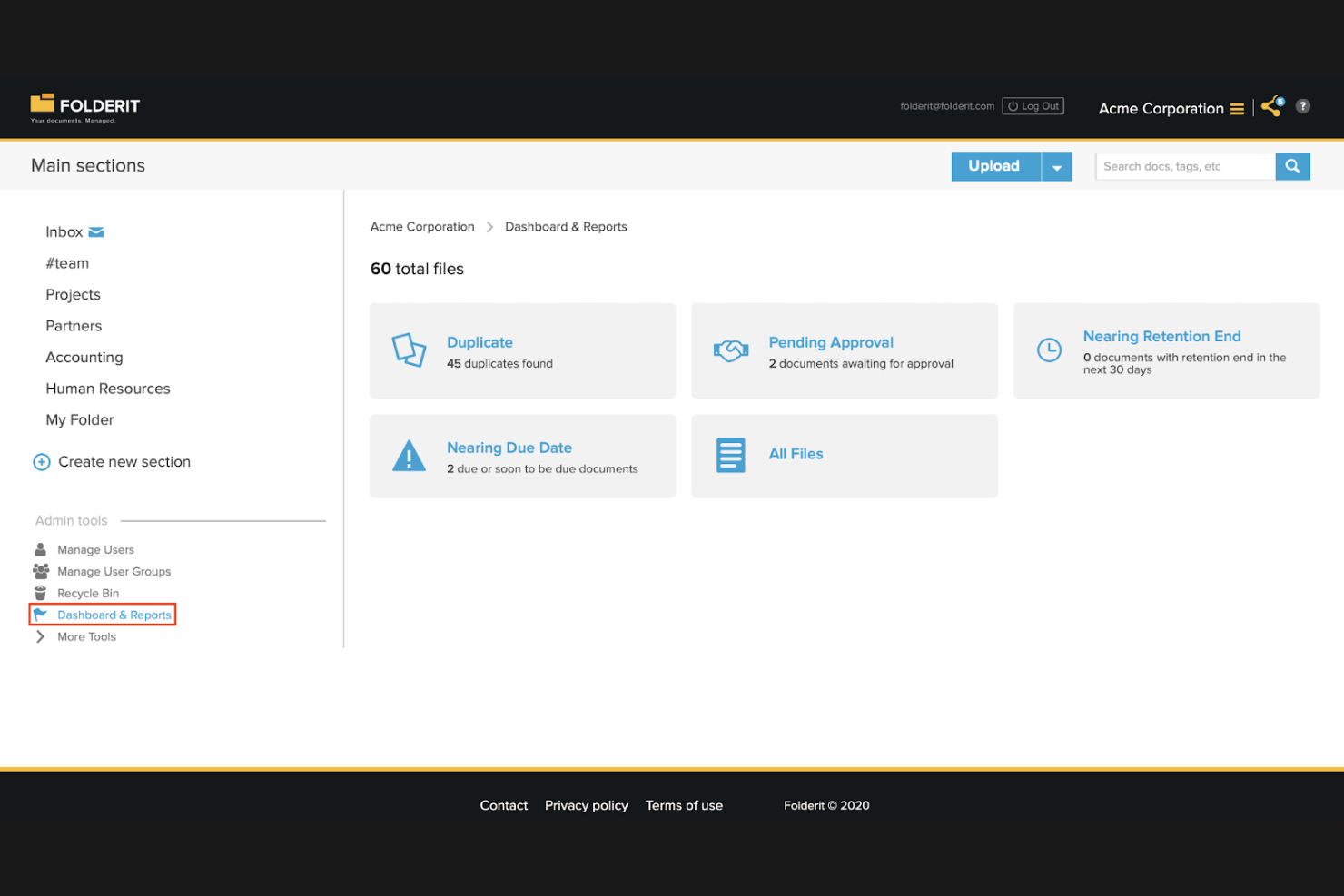Open the share icon with notification badge
Screen dimensions: 1344x896
point(1270,106)
